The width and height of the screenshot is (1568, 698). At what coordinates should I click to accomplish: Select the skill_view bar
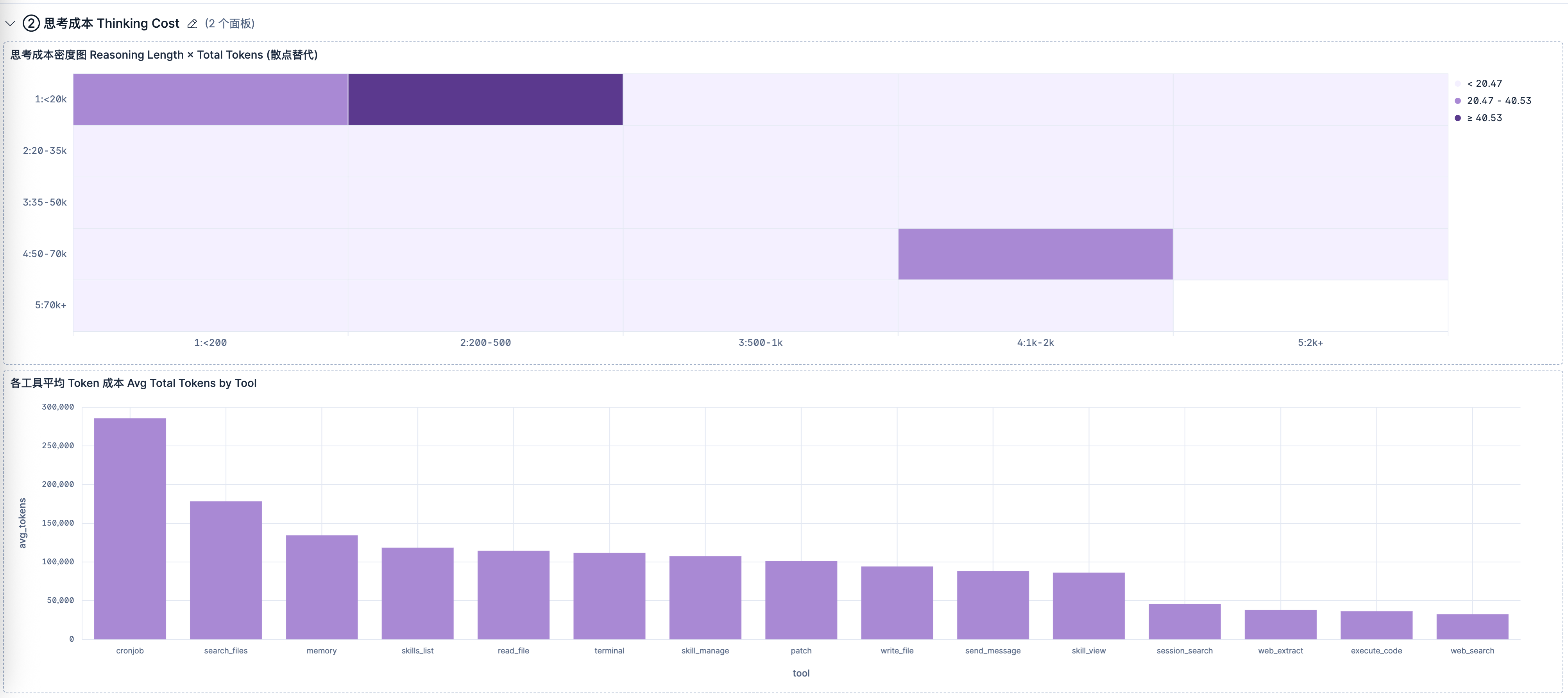[x=1089, y=605]
